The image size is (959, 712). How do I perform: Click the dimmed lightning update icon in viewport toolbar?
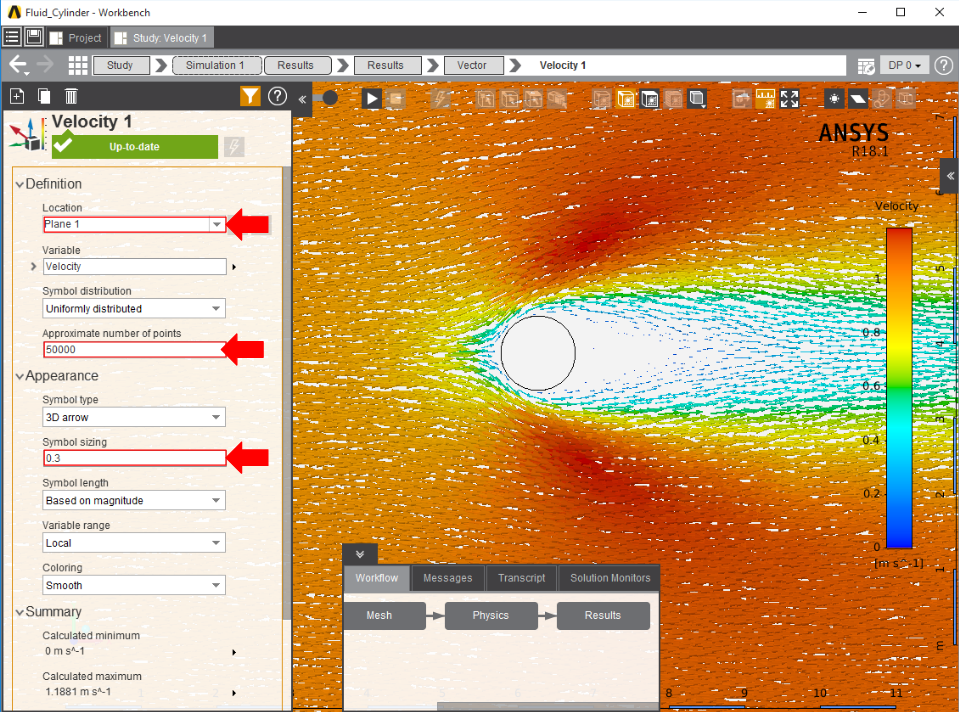[x=440, y=98]
